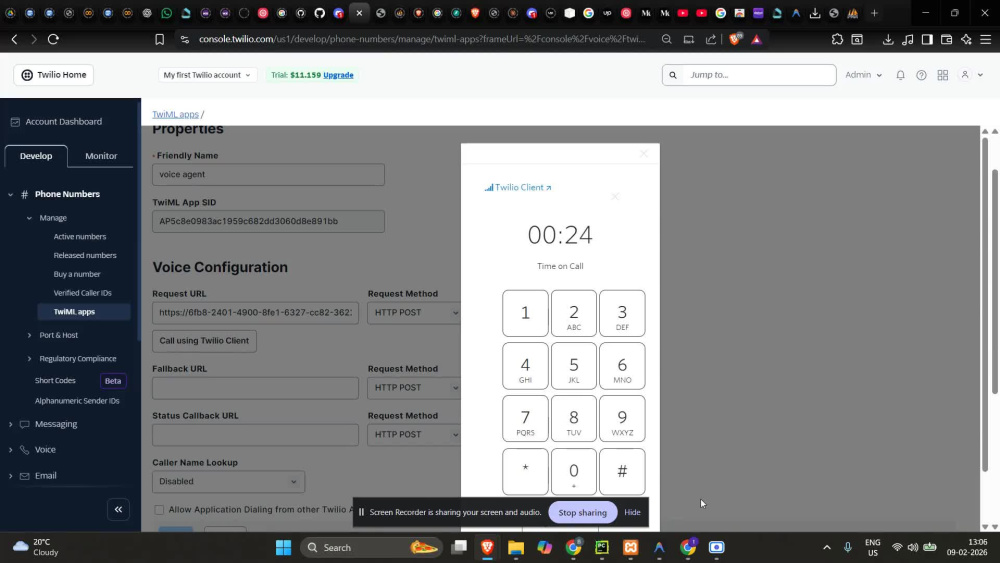Viewport: 1000px width, 563px height.
Task: Bookmark this page with the bookmark icon
Action: 159,40
